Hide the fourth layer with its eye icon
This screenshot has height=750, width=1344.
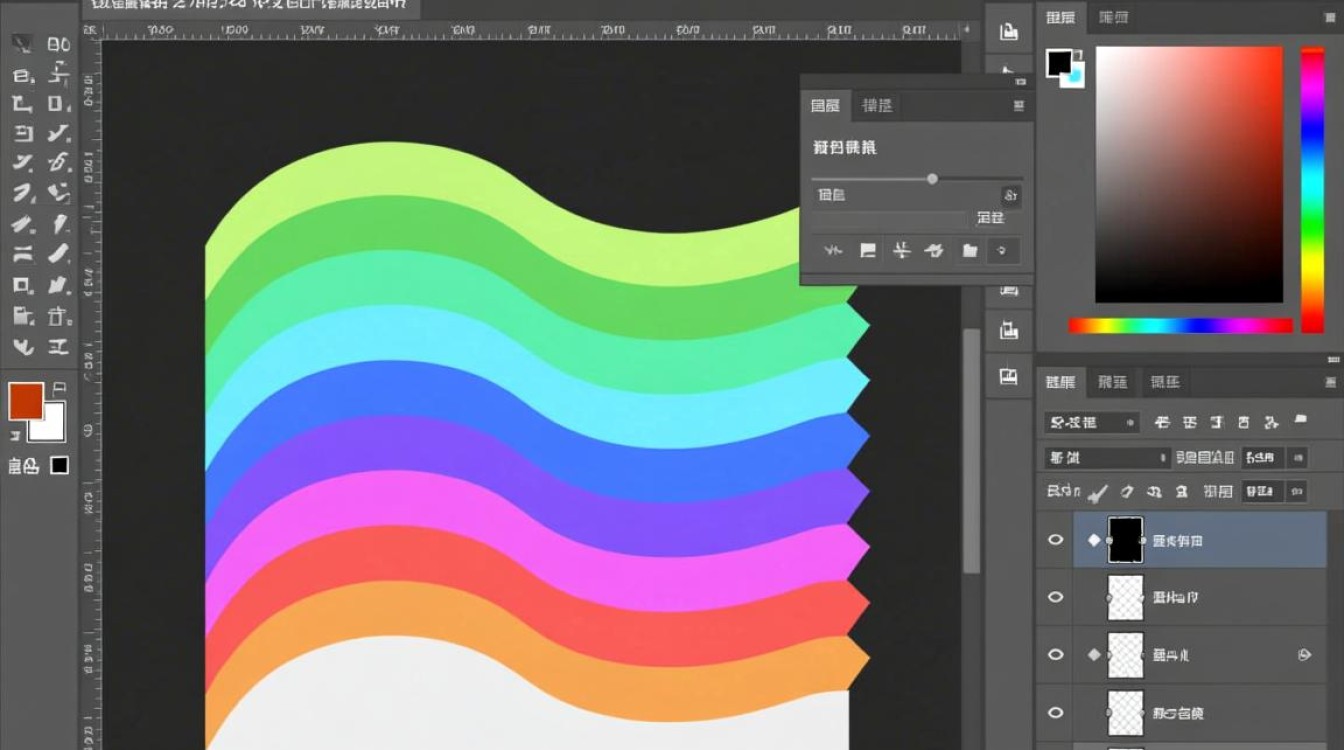1055,713
